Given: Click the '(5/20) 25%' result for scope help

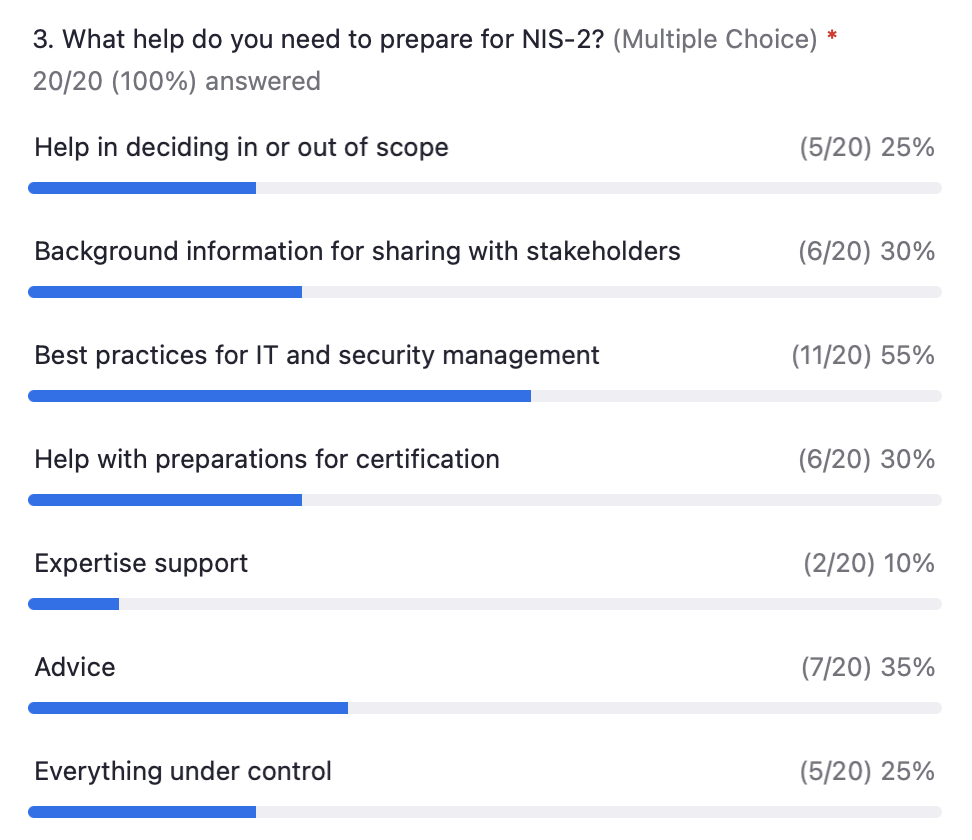Looking at the screenshot, I should click(867, 148).
